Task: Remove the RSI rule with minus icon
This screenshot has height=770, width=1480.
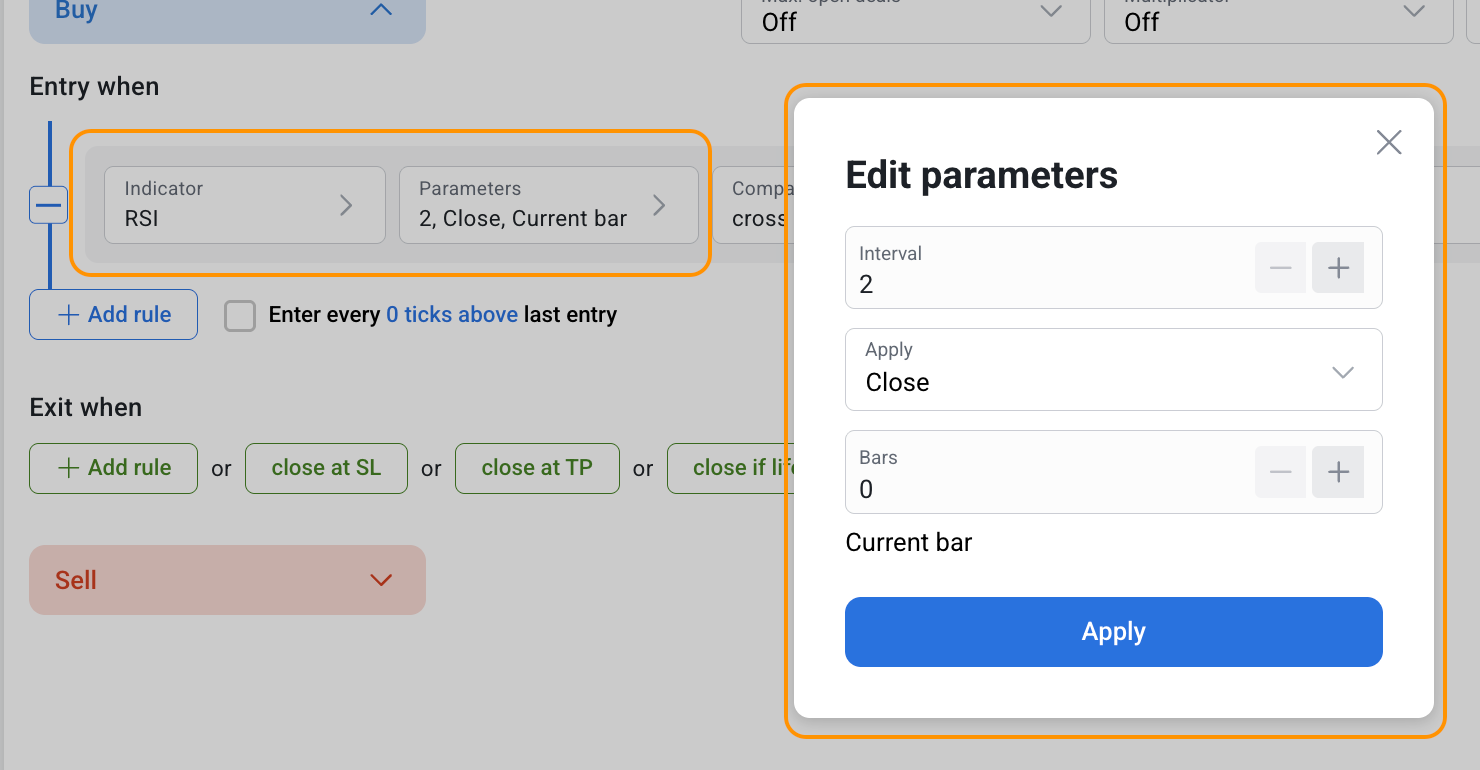Action: coord(48,205)
